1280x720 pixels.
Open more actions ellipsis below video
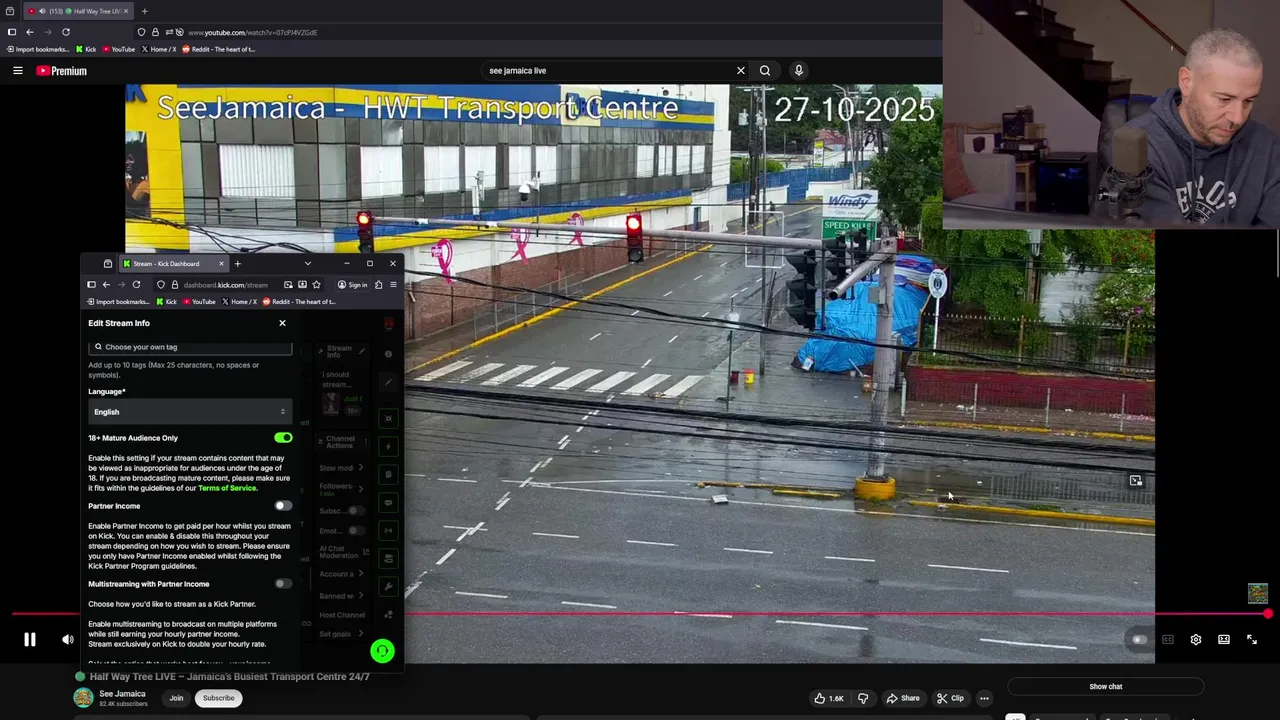pyautogui.click(x=984, y=698)
